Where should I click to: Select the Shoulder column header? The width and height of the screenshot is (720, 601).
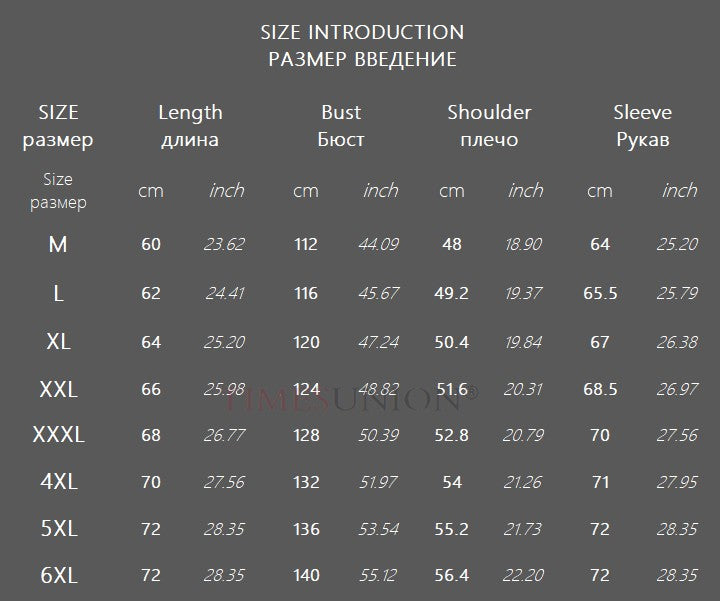point(489,113)
